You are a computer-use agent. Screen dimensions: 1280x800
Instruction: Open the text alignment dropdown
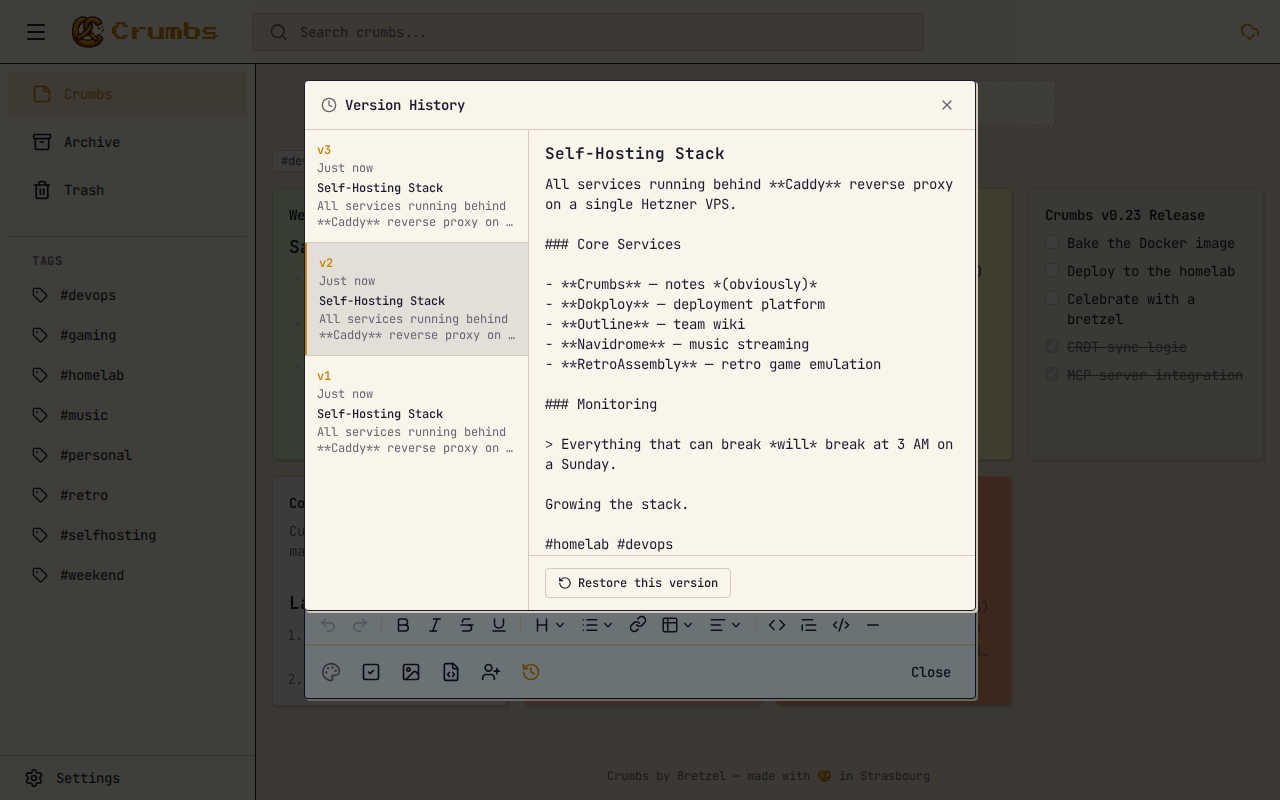tap(724, 625)
